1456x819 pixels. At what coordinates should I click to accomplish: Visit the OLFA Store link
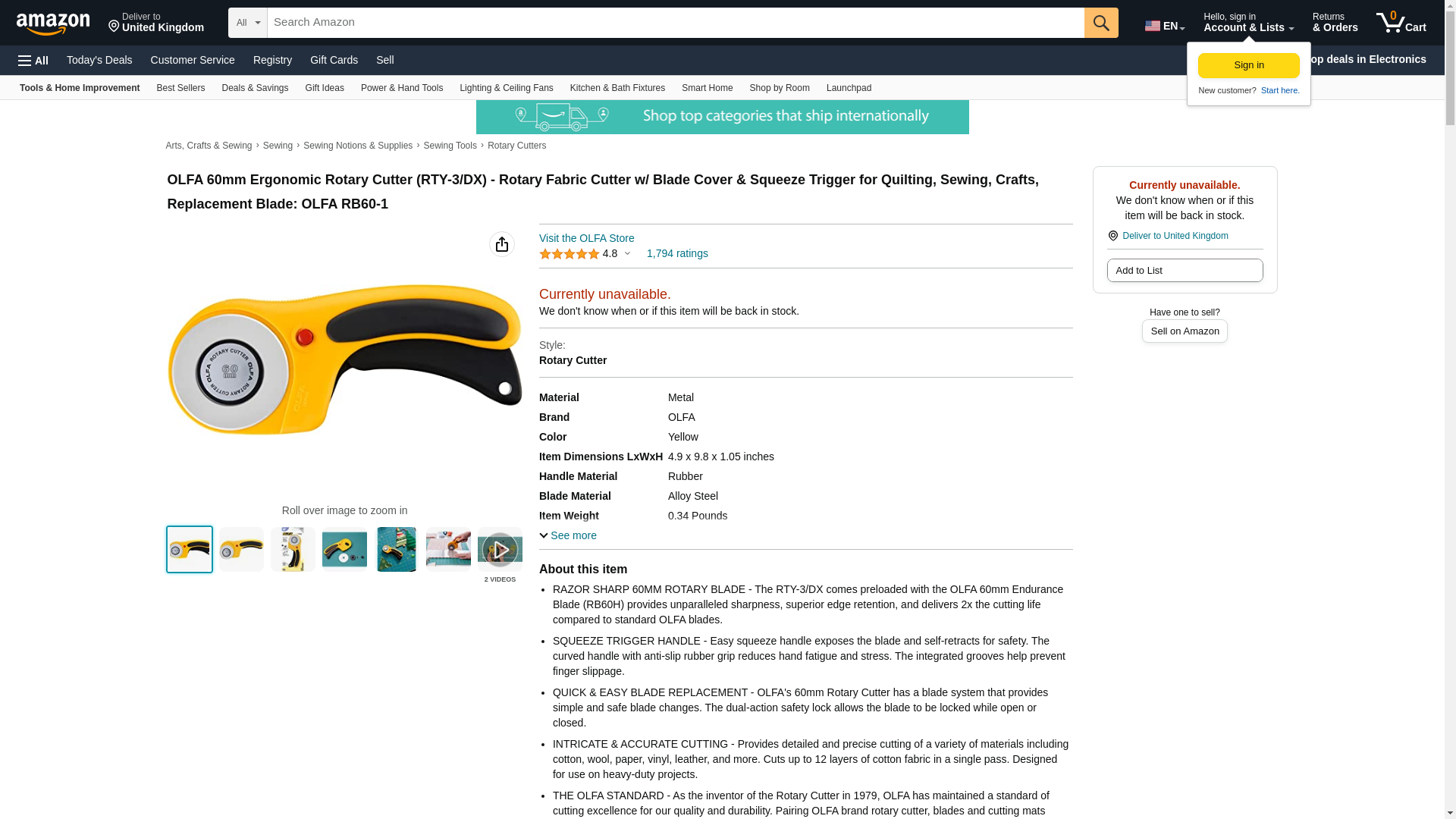[x=586, y=238]
